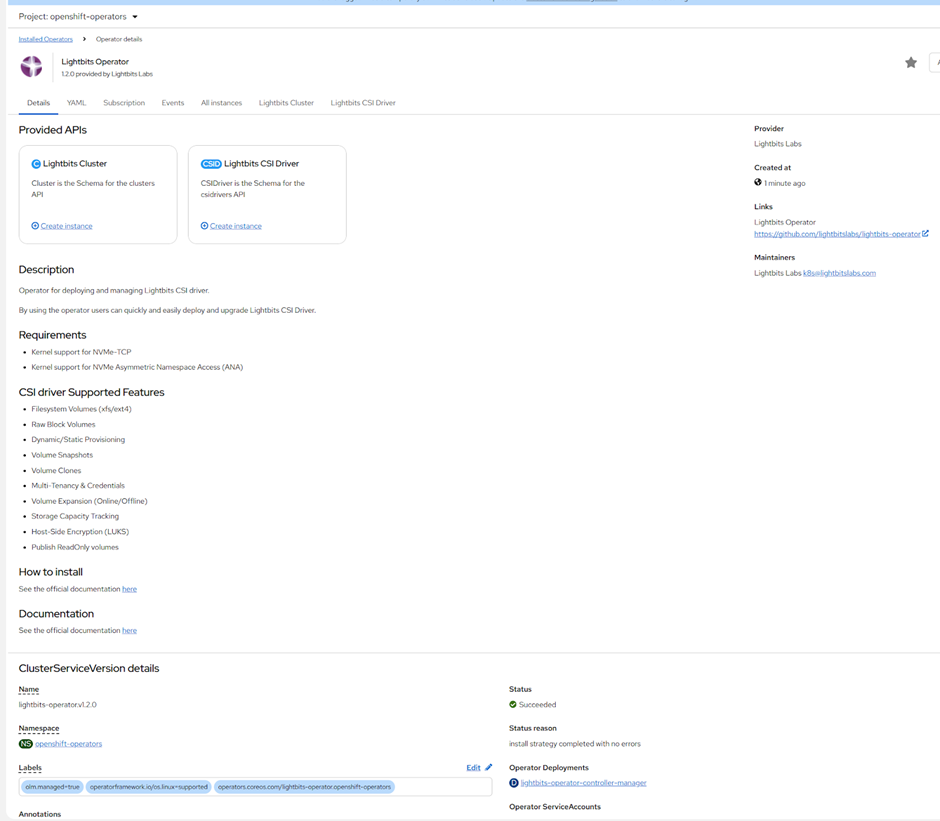This screenshot has width=940, height=821.
Task: Click the Lightbits Cluster 'C' badge icon
Action: point(36,164)
